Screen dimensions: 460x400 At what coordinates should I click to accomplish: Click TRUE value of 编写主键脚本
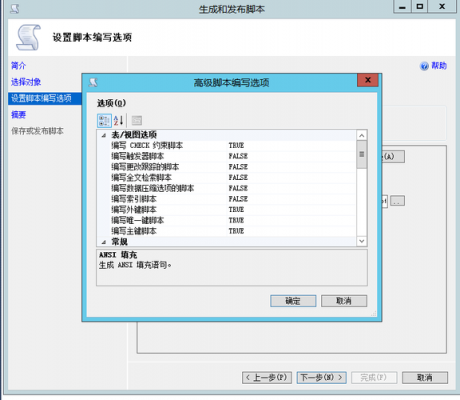tap(236, 231)
